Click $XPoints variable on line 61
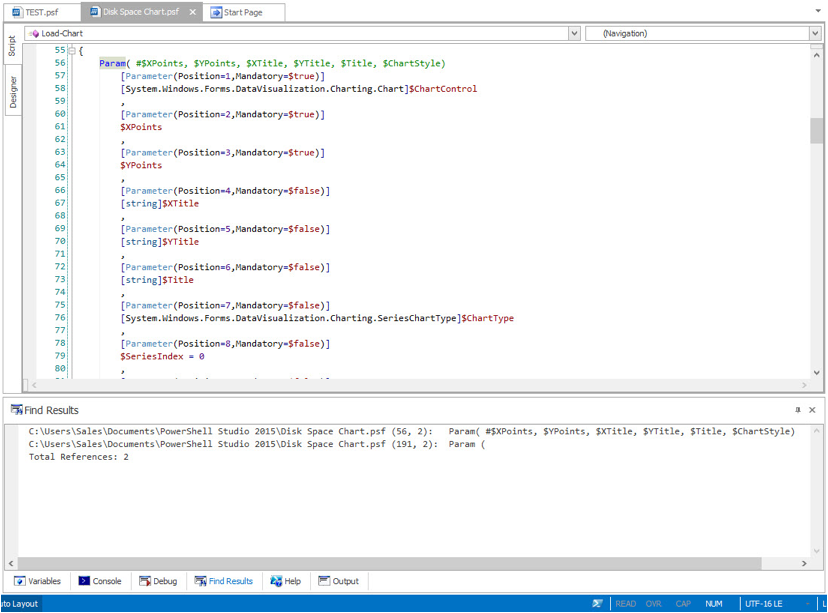 pos(141,127)
